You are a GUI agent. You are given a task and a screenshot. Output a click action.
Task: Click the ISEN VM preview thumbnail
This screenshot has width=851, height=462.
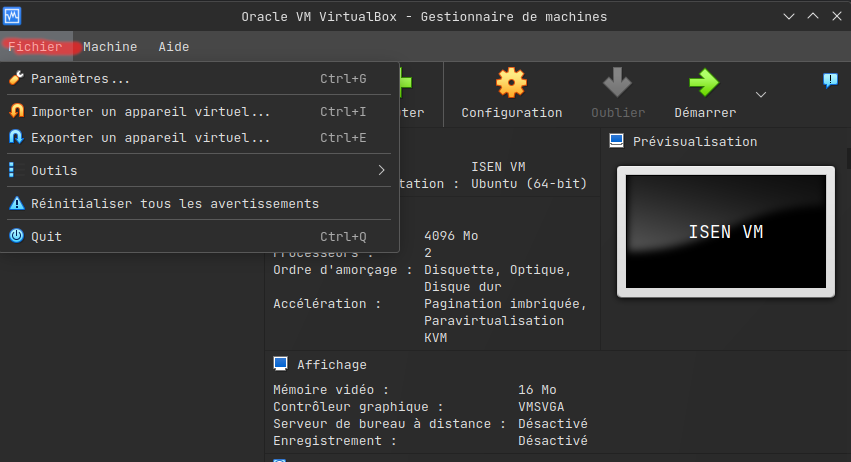click(726, 232)
